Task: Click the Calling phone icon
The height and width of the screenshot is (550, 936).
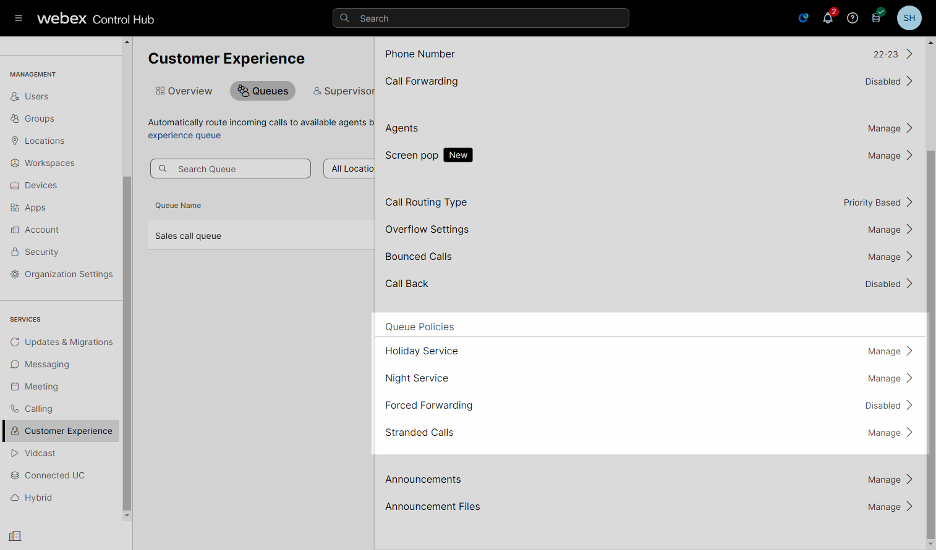Action: [x=15, y=408]
